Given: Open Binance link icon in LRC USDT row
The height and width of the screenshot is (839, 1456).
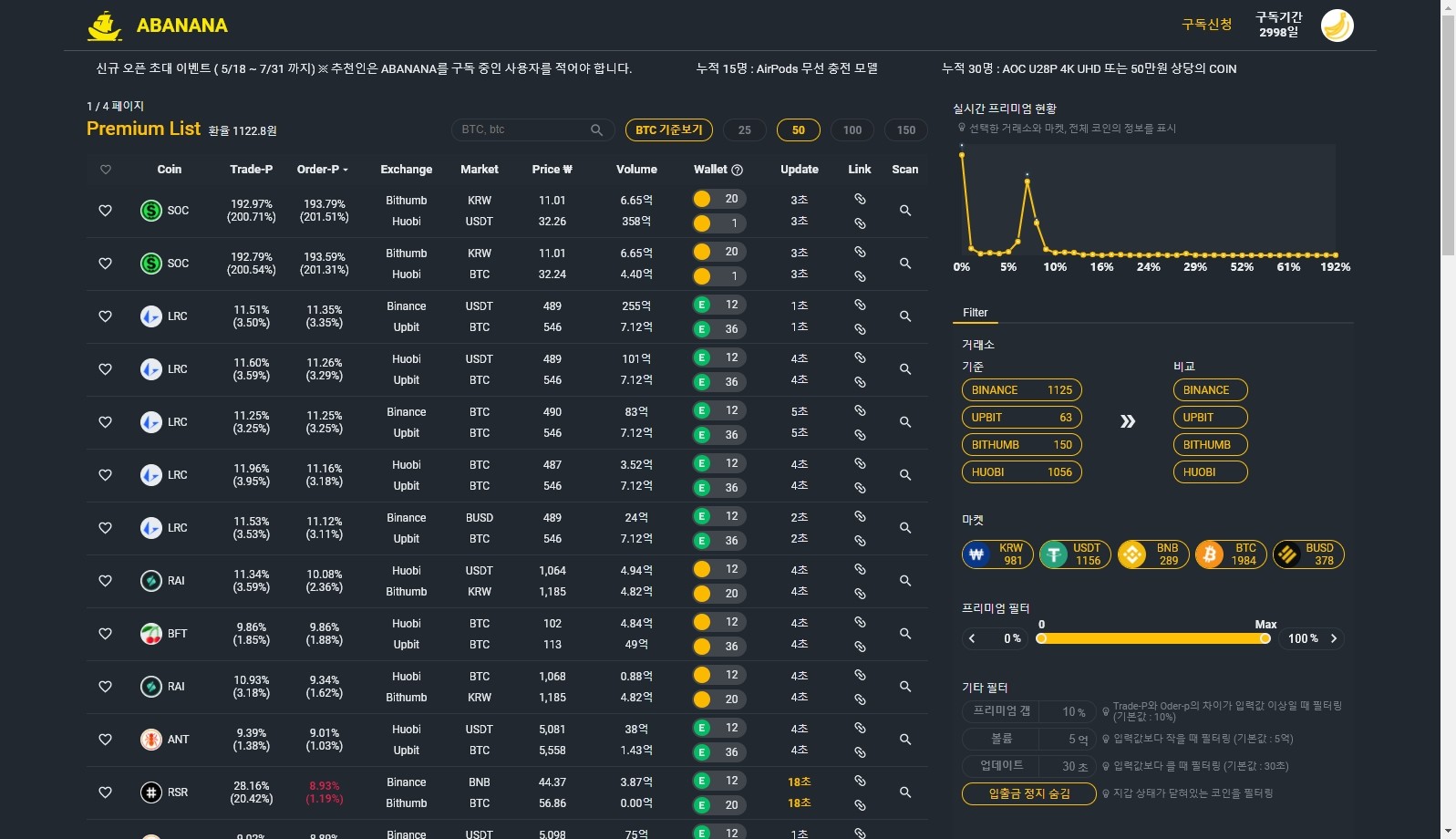Looking at the screenshot, I should tap(860, 305).
